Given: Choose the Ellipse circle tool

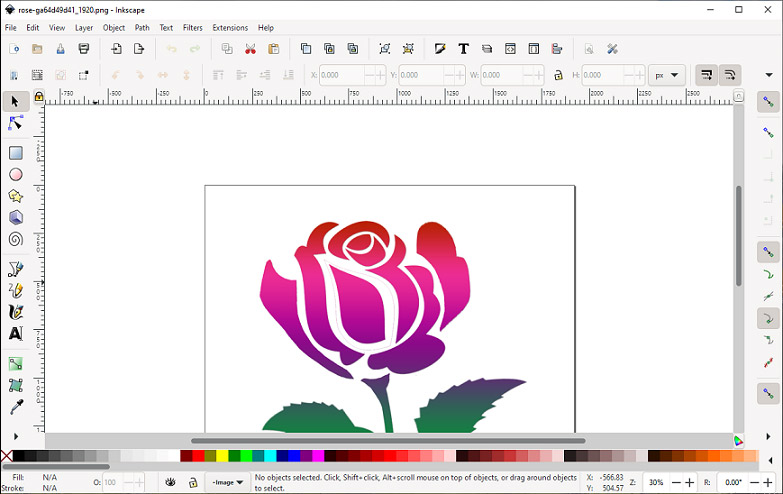Looking at the screenshot, I should click(x=15, y=174).
